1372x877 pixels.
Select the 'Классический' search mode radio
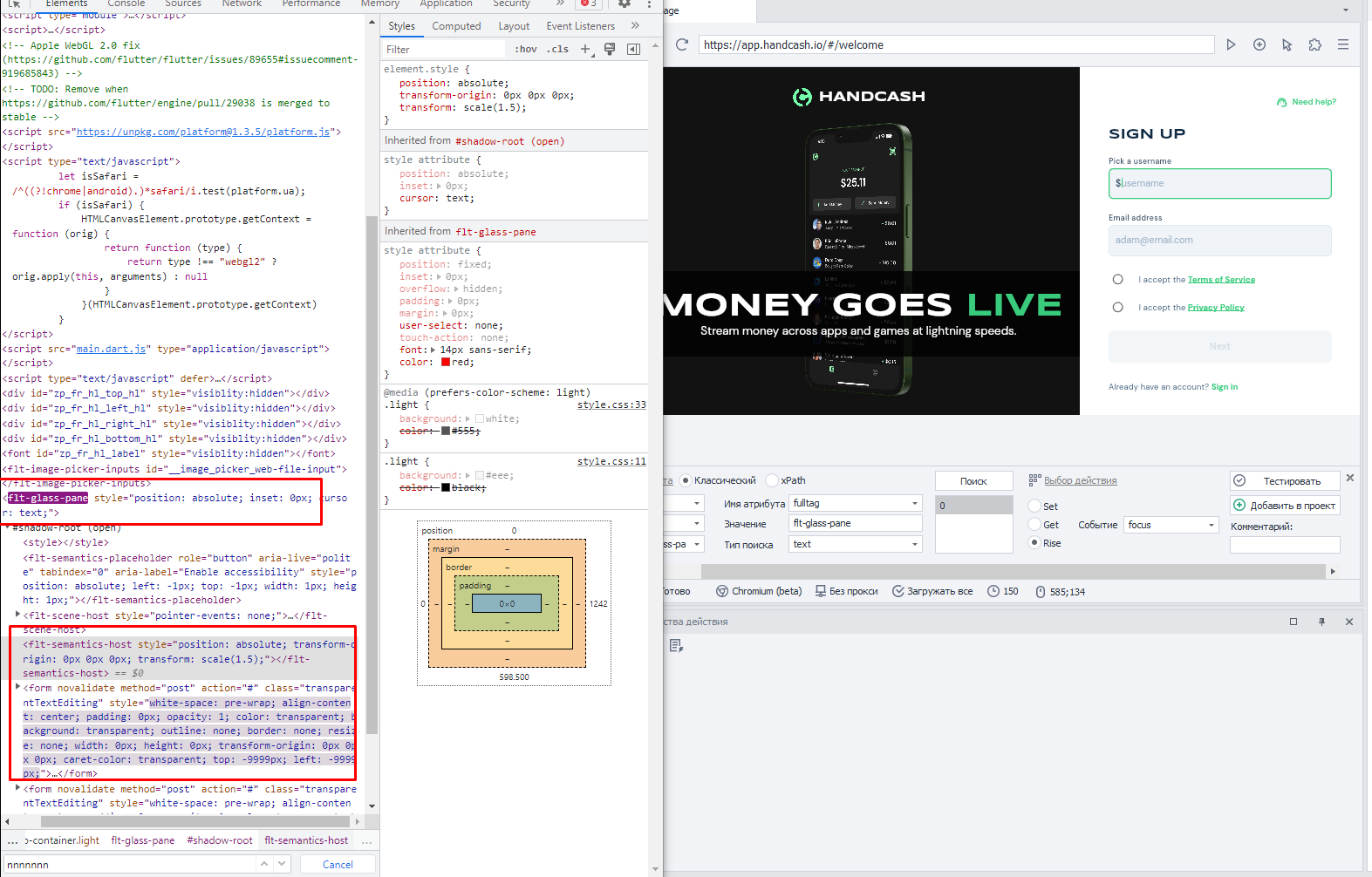point(686,480)
